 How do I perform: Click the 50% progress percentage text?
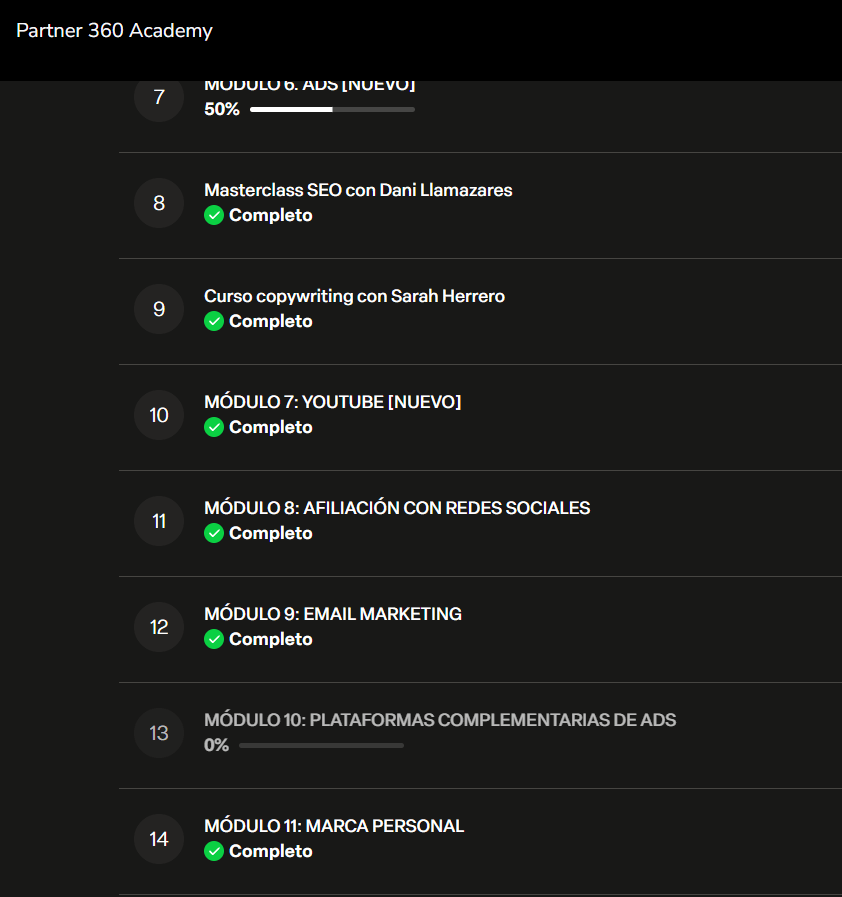[222, 109]
